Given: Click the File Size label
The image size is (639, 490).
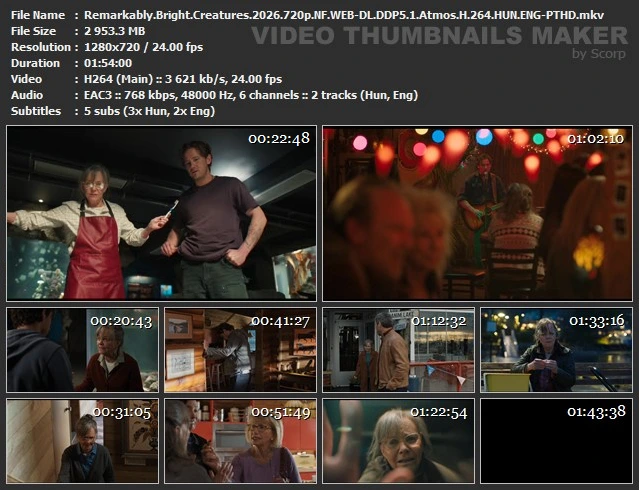Looking at the screenshot, I should pos(33,31).
